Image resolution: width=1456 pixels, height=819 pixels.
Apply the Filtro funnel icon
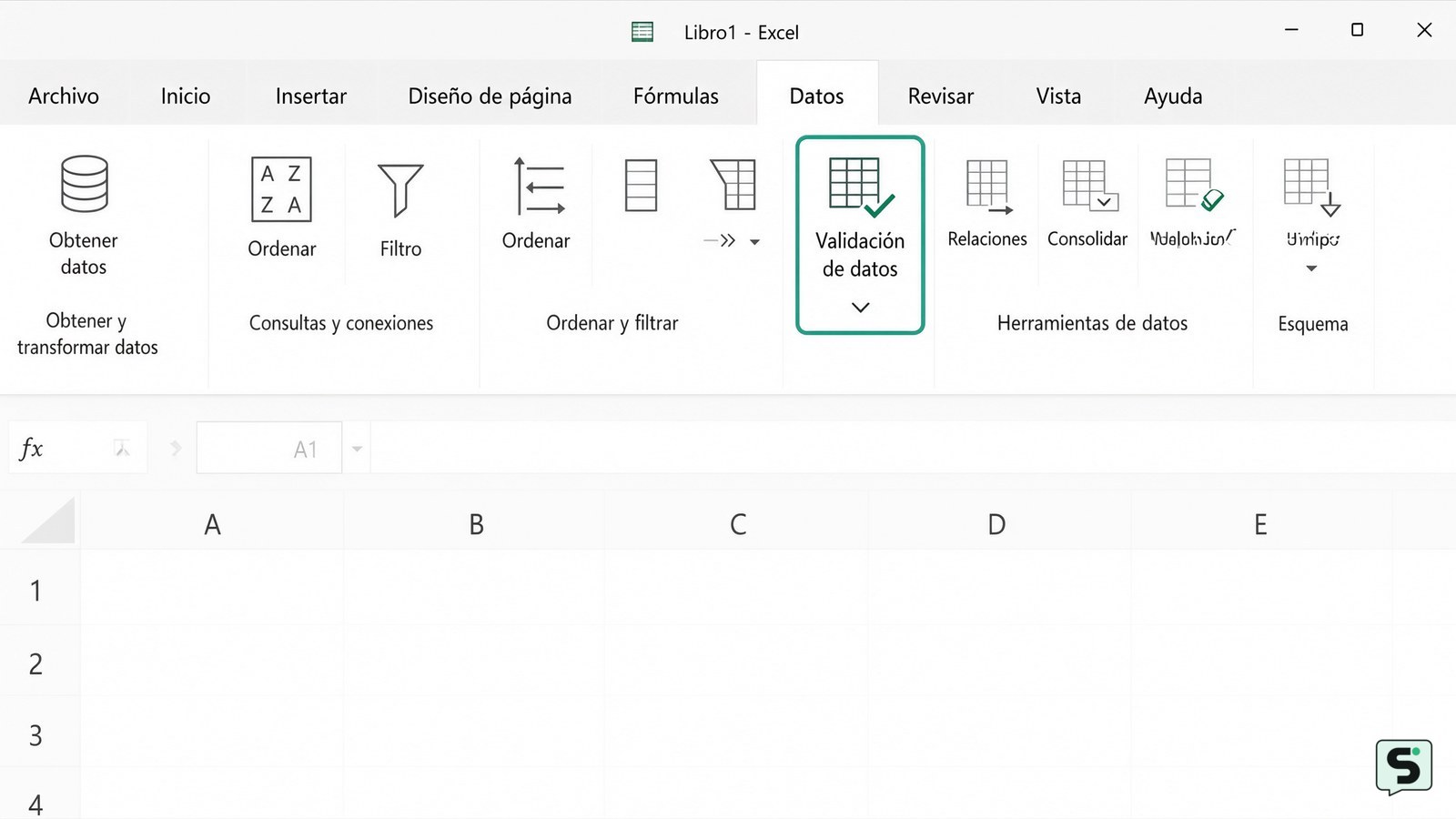click(400, 190)
